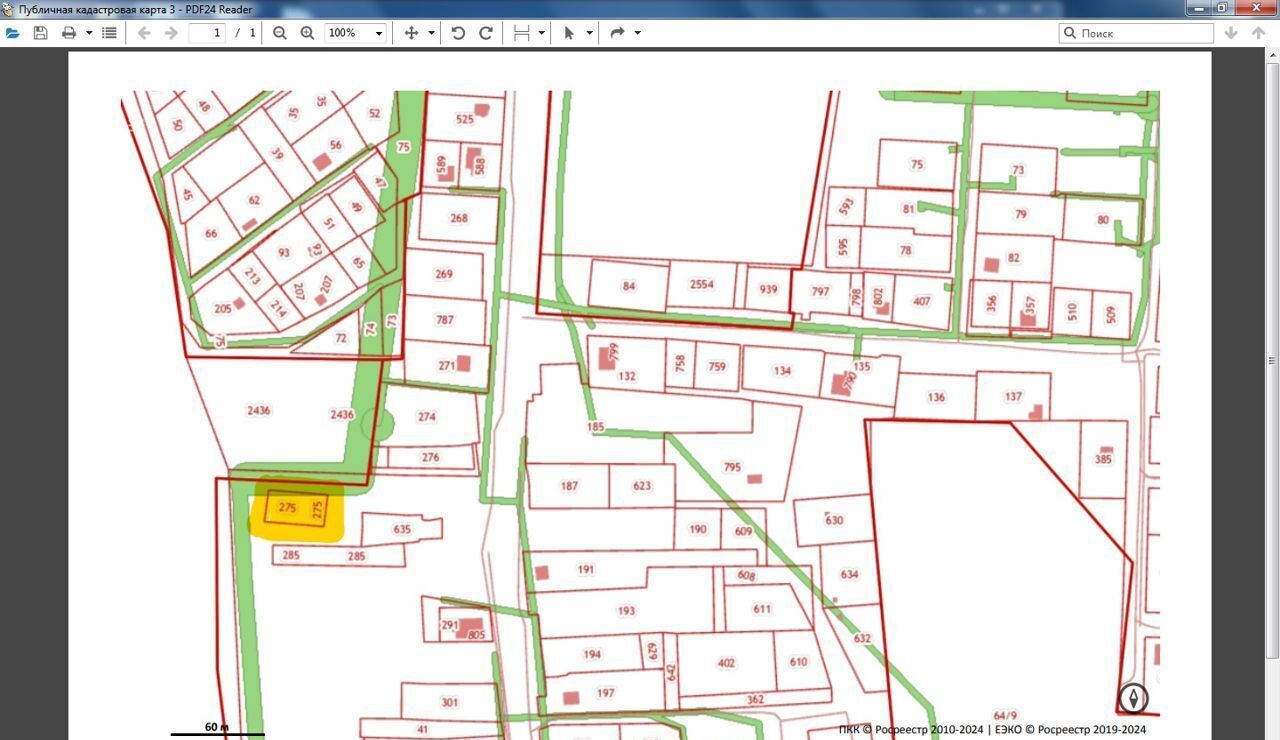This screenshot has height=740, width=1280.
Task: Click parcel label 402 on the map
Action: 726,662
